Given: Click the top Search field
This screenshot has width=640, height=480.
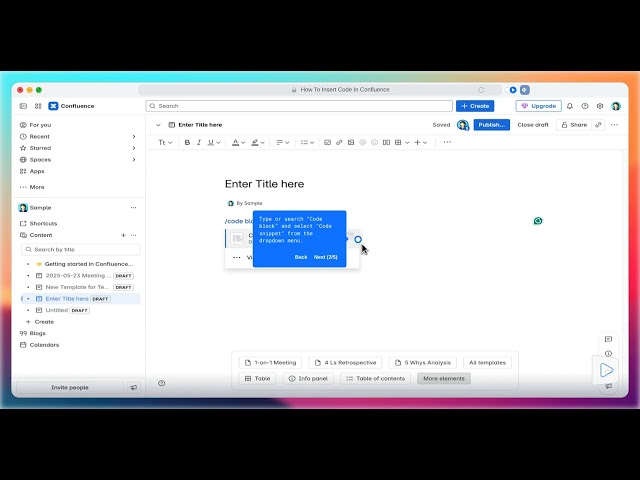Looking at the screenshot, I should click(x=299, y=106).
